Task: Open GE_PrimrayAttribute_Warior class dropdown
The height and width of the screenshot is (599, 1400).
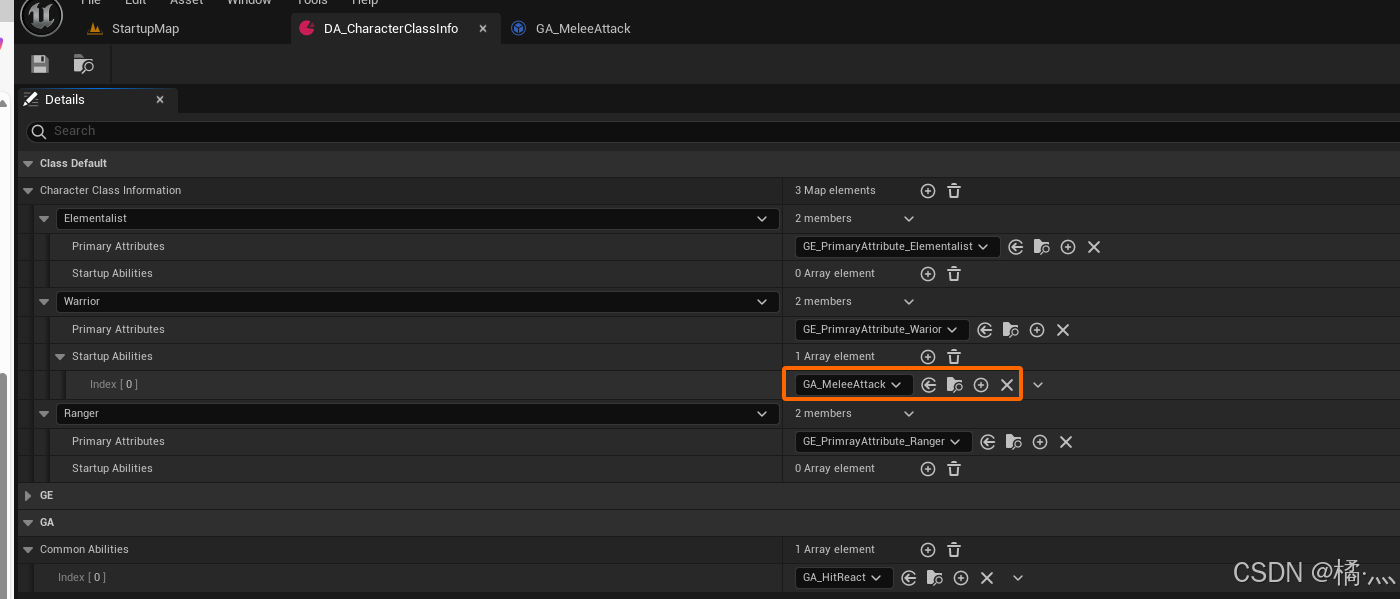Action: pos(882,329)
